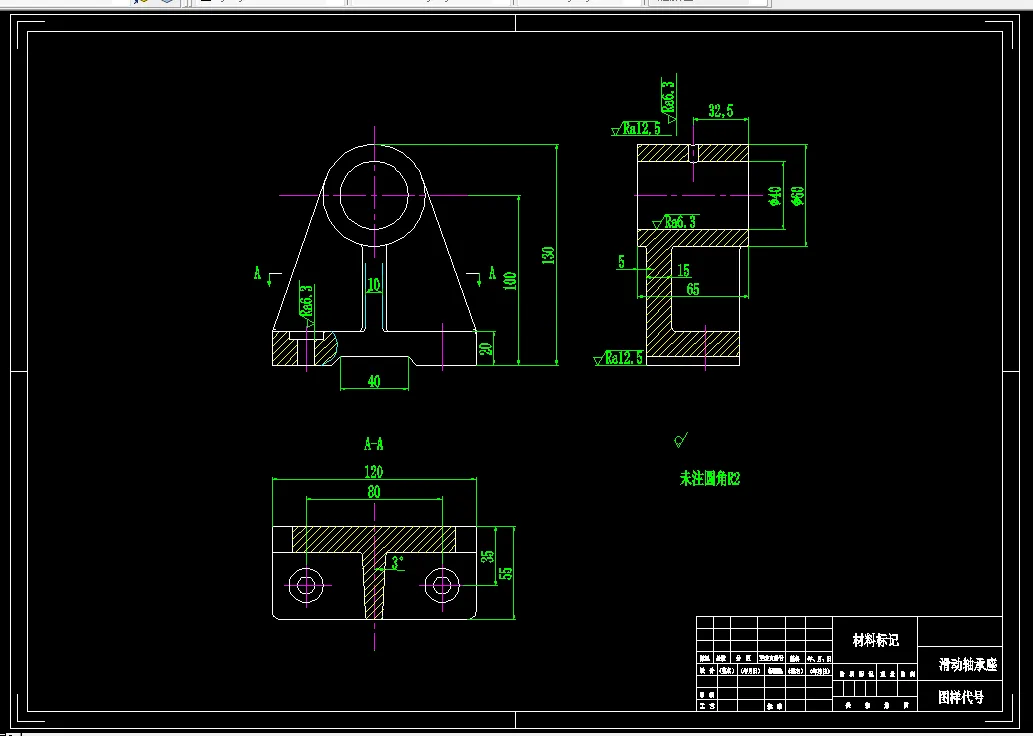Select the right bolt hole in A-A view
Screen dimensions: 1033x736
(442, 584)
